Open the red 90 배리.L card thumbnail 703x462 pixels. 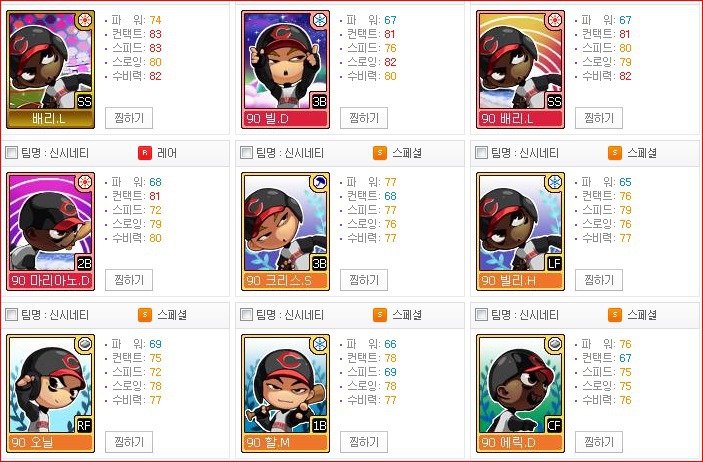coord(521,70)
